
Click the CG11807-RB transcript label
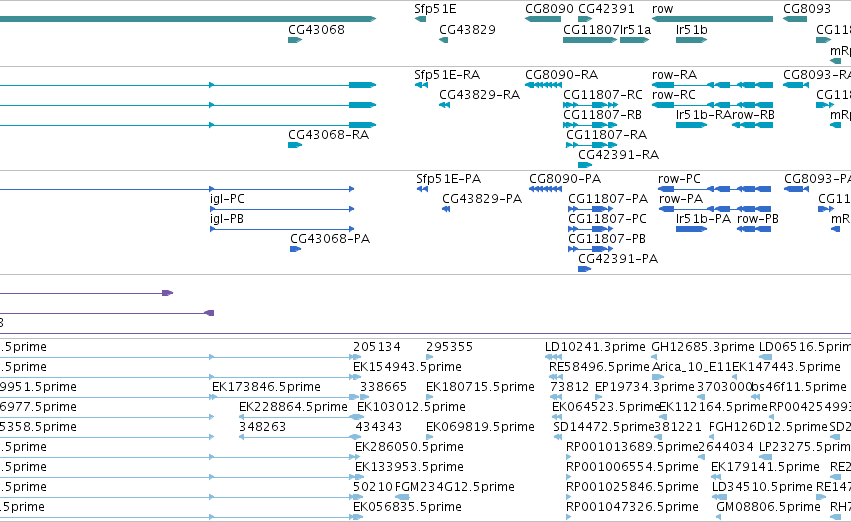tap(602, 115)
